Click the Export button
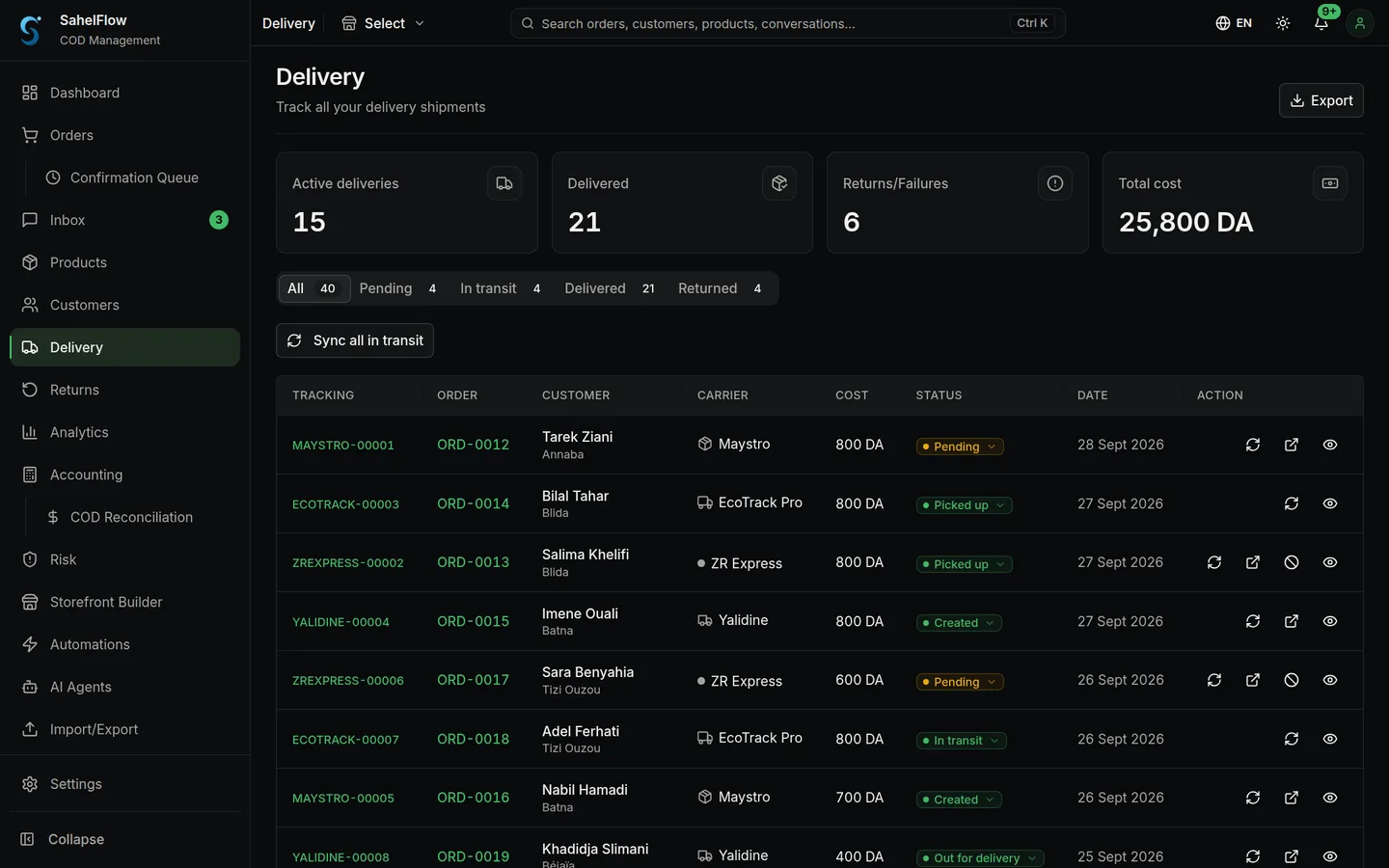1389x868 pixels. (1321, 100)
